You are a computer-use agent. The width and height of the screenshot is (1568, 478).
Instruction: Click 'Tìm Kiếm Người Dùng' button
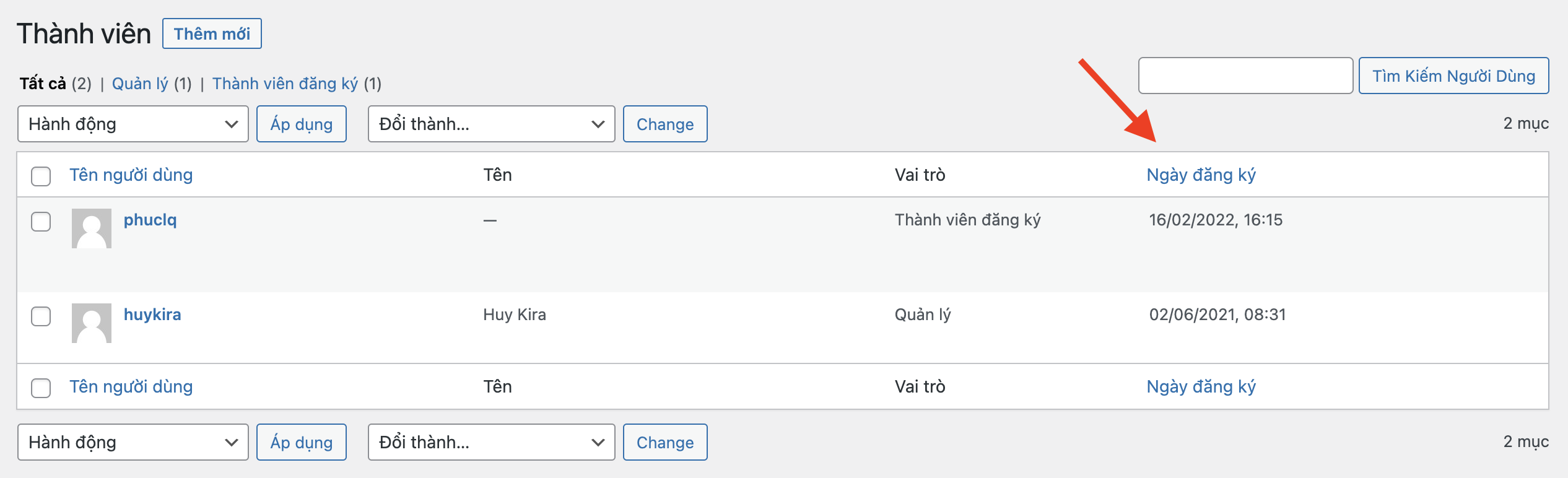pyautogui.click(x=1454, y=76)
